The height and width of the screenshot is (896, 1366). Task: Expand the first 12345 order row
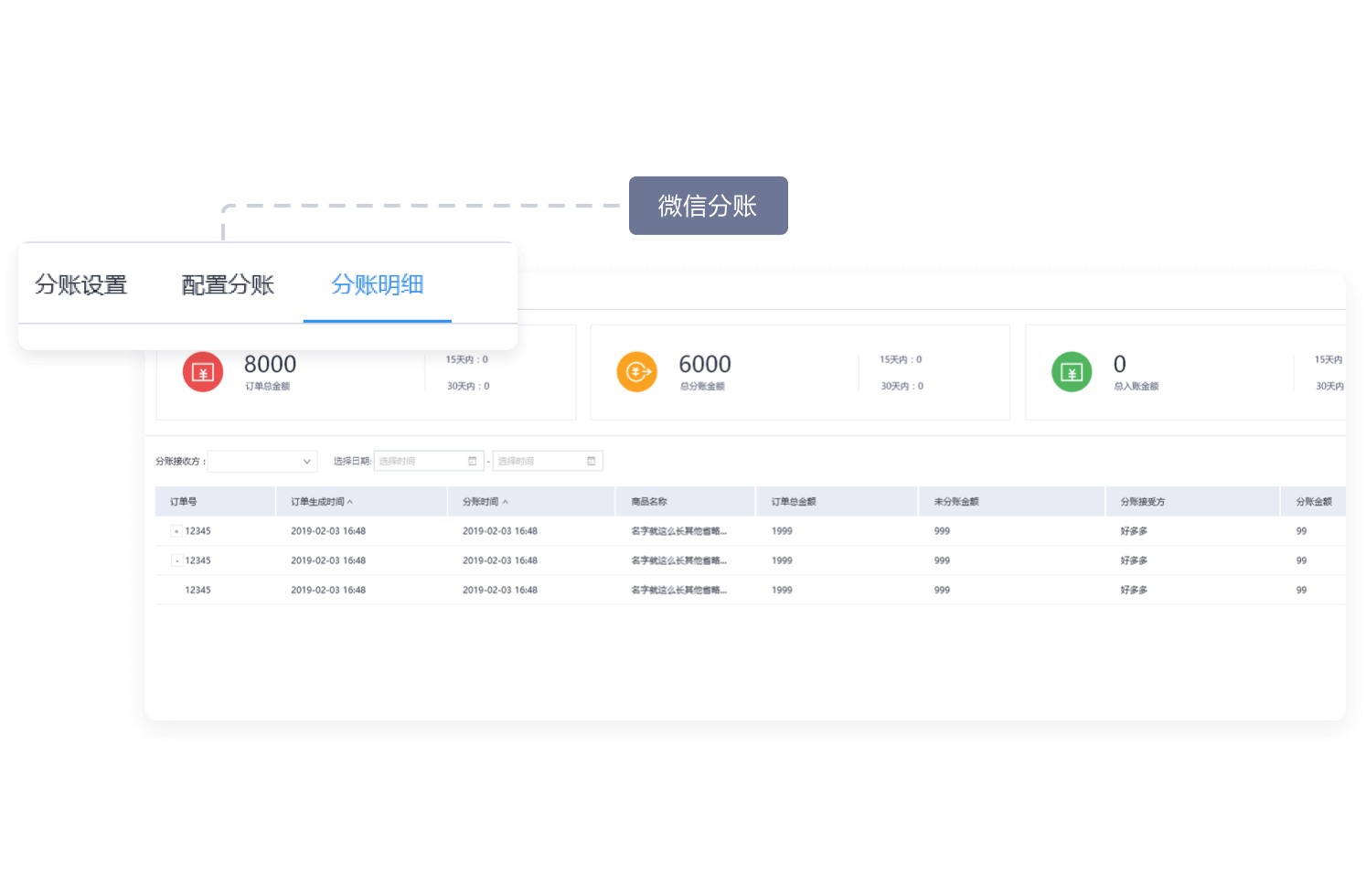pyautogui.click(x=176, y=531)
